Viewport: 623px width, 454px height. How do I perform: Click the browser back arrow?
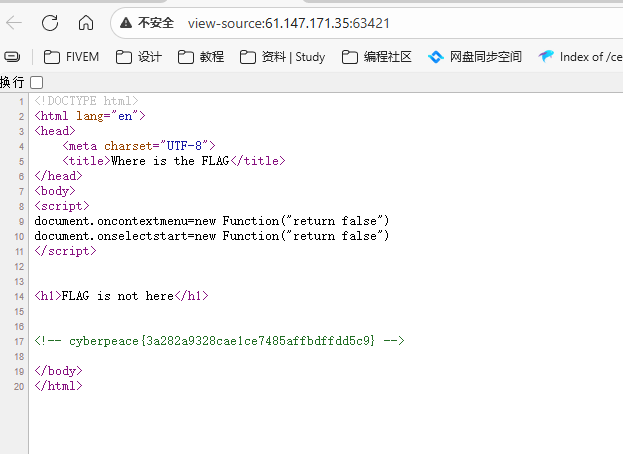(x=15, y=22)
